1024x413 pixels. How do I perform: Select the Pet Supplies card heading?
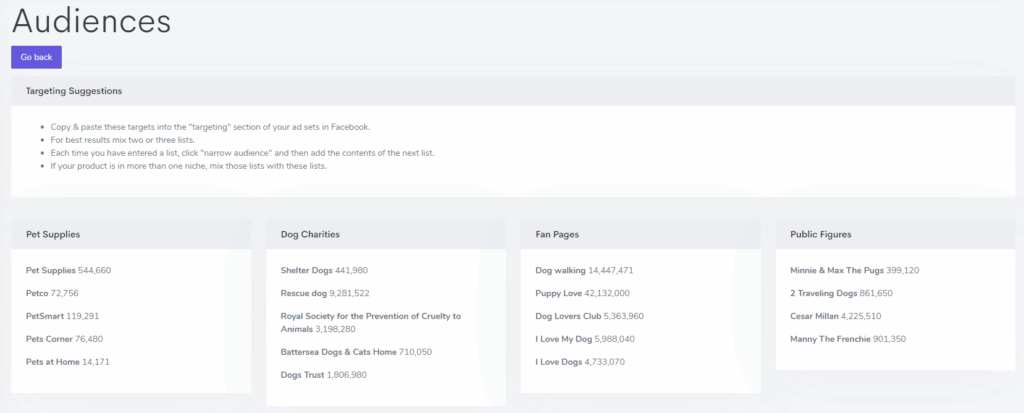tap(53, 234)
